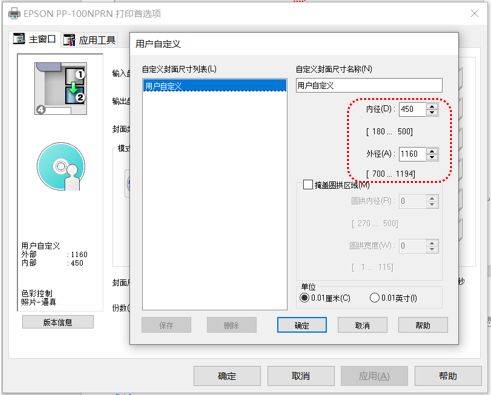Click the cyan disc preview icon
This screenshot has width=491, height=395.
pyautogui.click(x=61, y=166)
